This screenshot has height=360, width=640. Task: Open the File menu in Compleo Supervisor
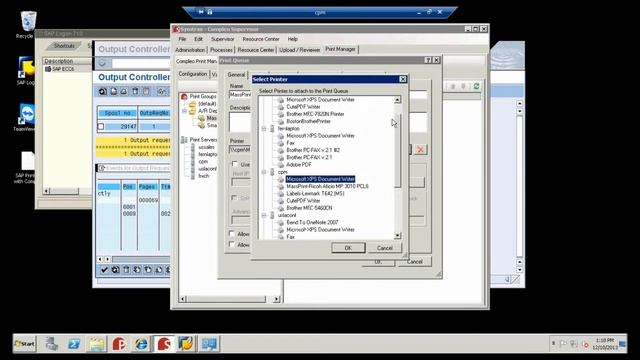(x=182, y=39)
